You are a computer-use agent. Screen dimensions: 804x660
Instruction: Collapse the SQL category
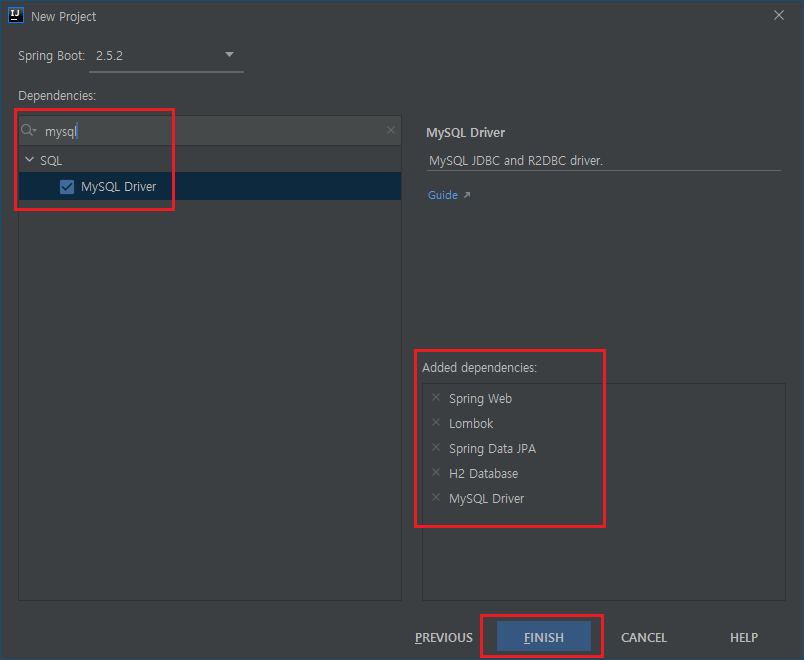click(x=29, y=160)
